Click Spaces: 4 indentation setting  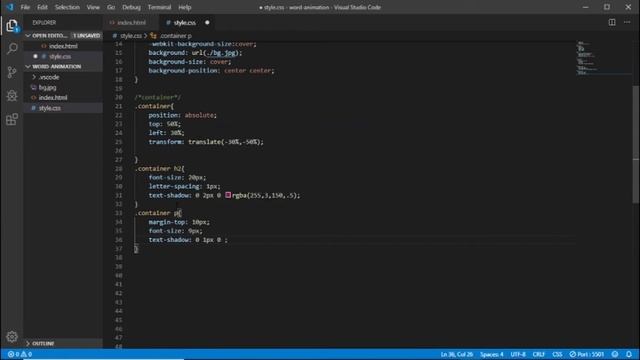pos(491,354)
